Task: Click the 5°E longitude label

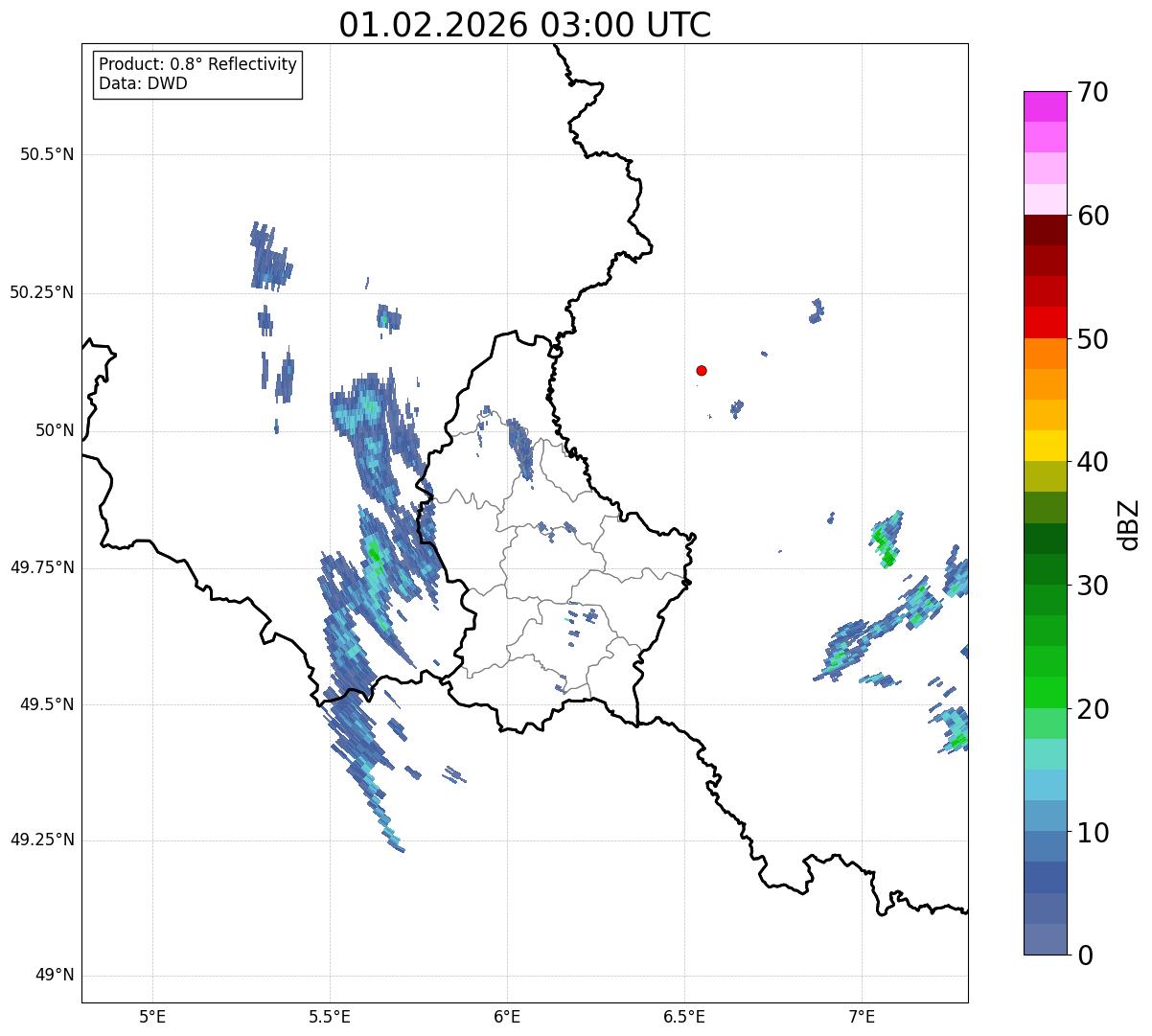Action: point(153,1016)
